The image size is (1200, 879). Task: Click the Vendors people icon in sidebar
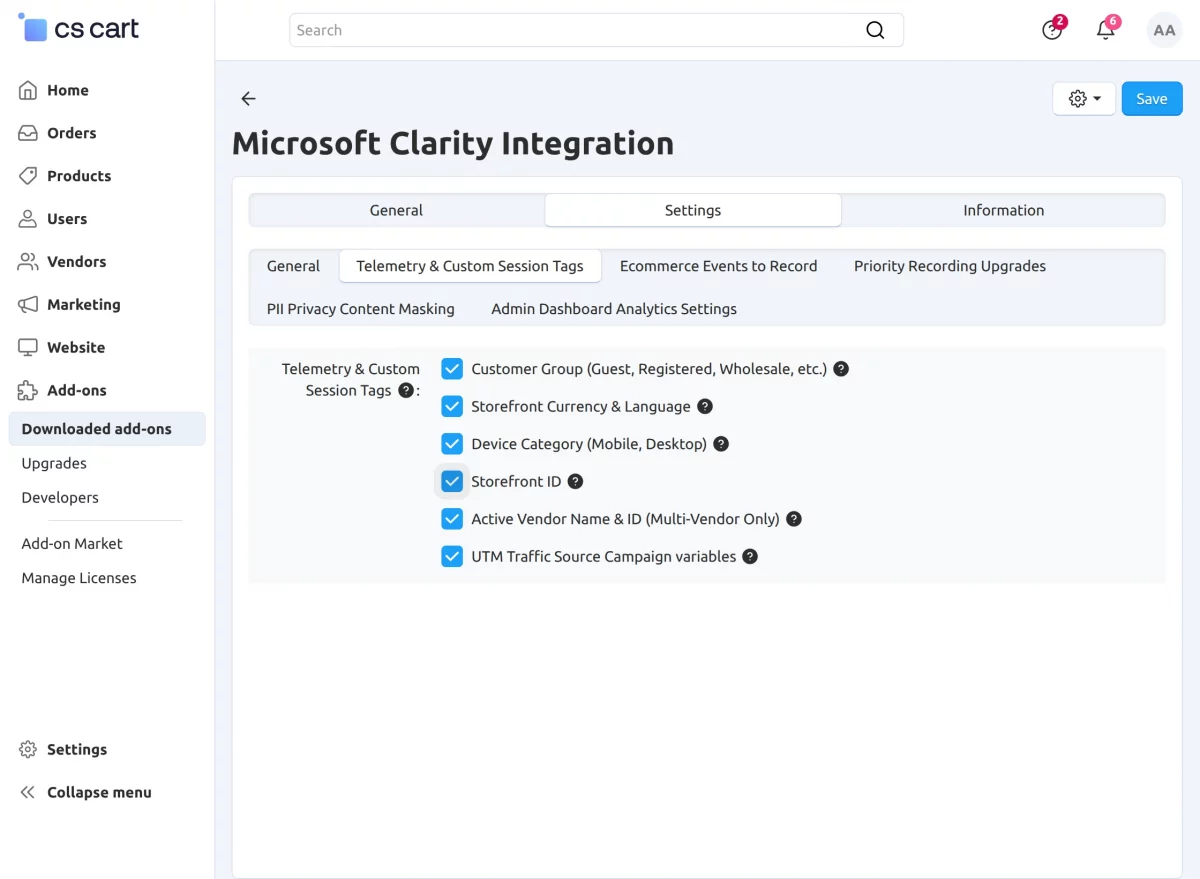pyautogui.click(x=28, y=262)
